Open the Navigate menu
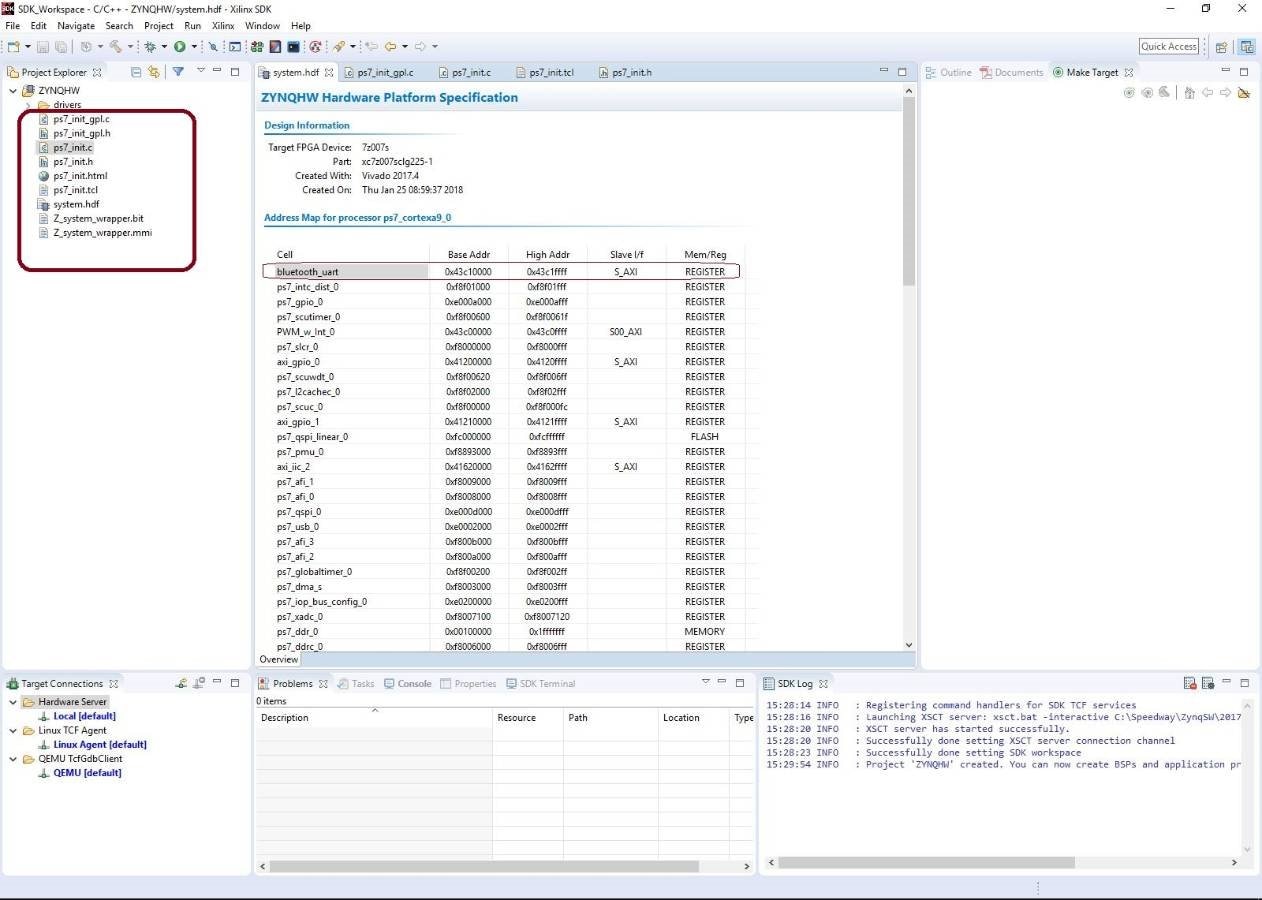The width and height of the screenshot is (1262, 900). pos(76,25)
